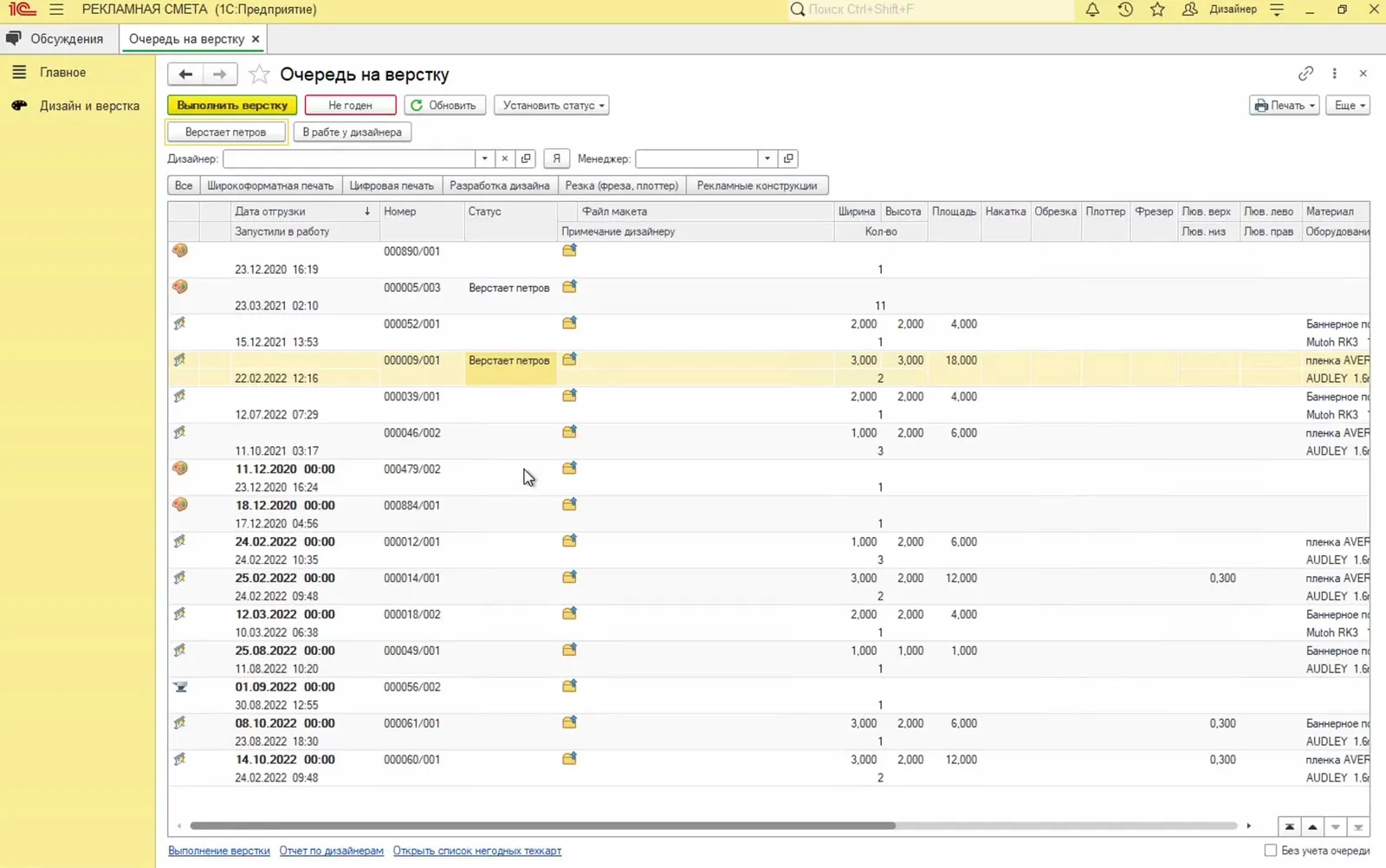Open the main hamburger menu icon
Viewport: 1386px width, 868px height.
56,10
